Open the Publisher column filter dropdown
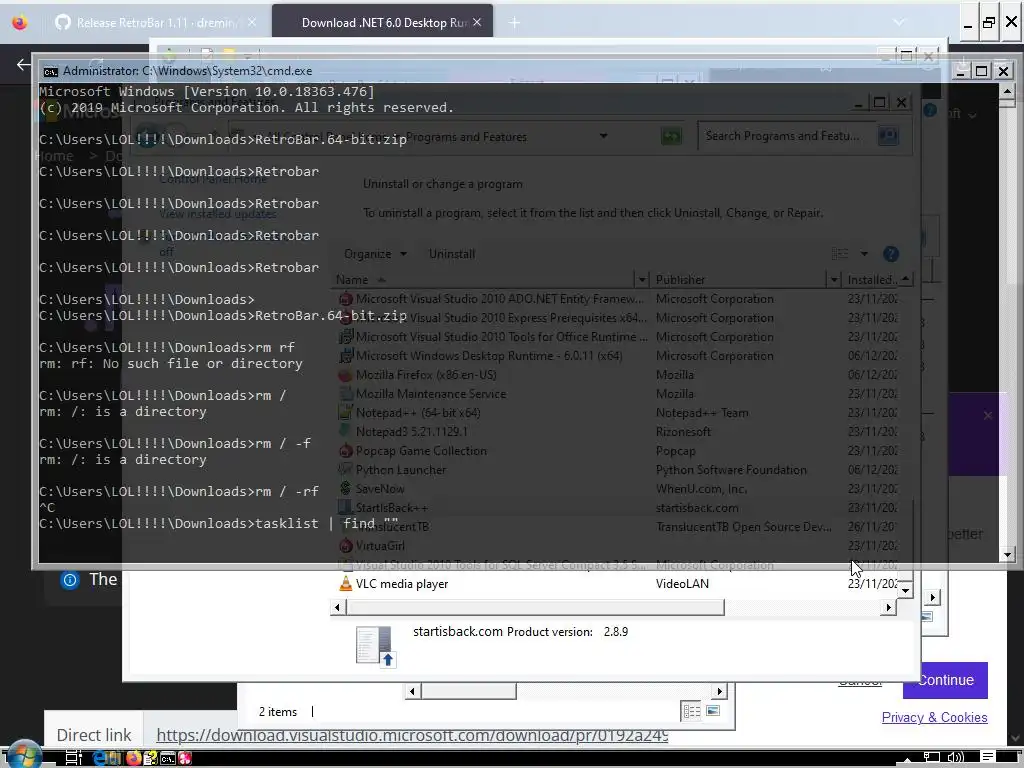Viewport: 1024px width, 768px height. 833,280
